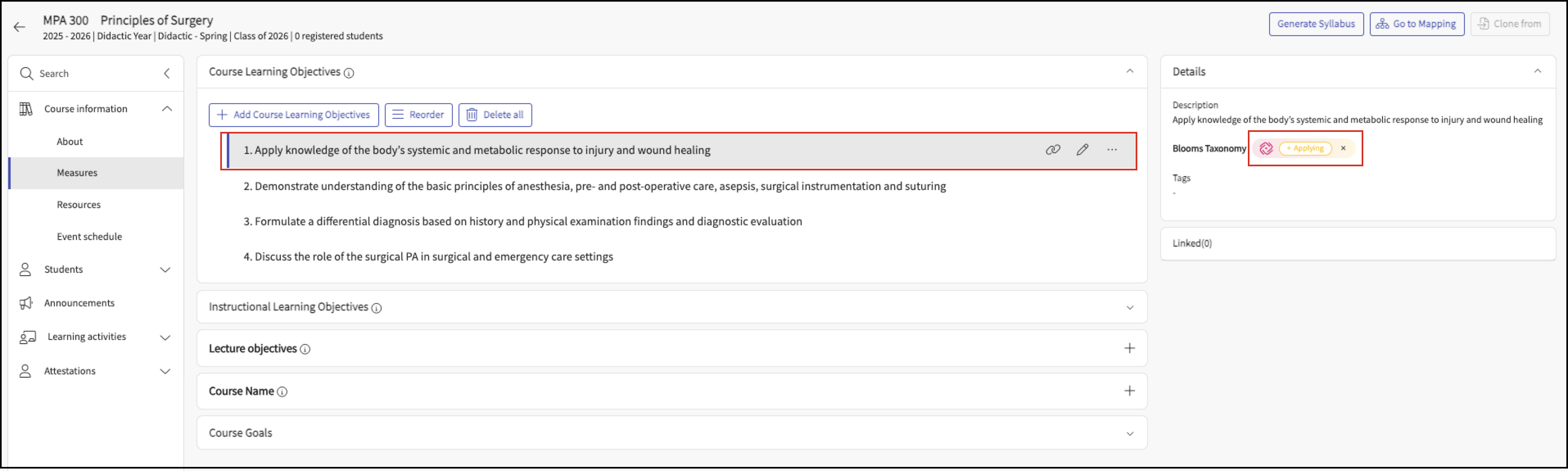Click the info icon beside Course Name
This screenshot has height=471, width=1568.
click(282, 392)
